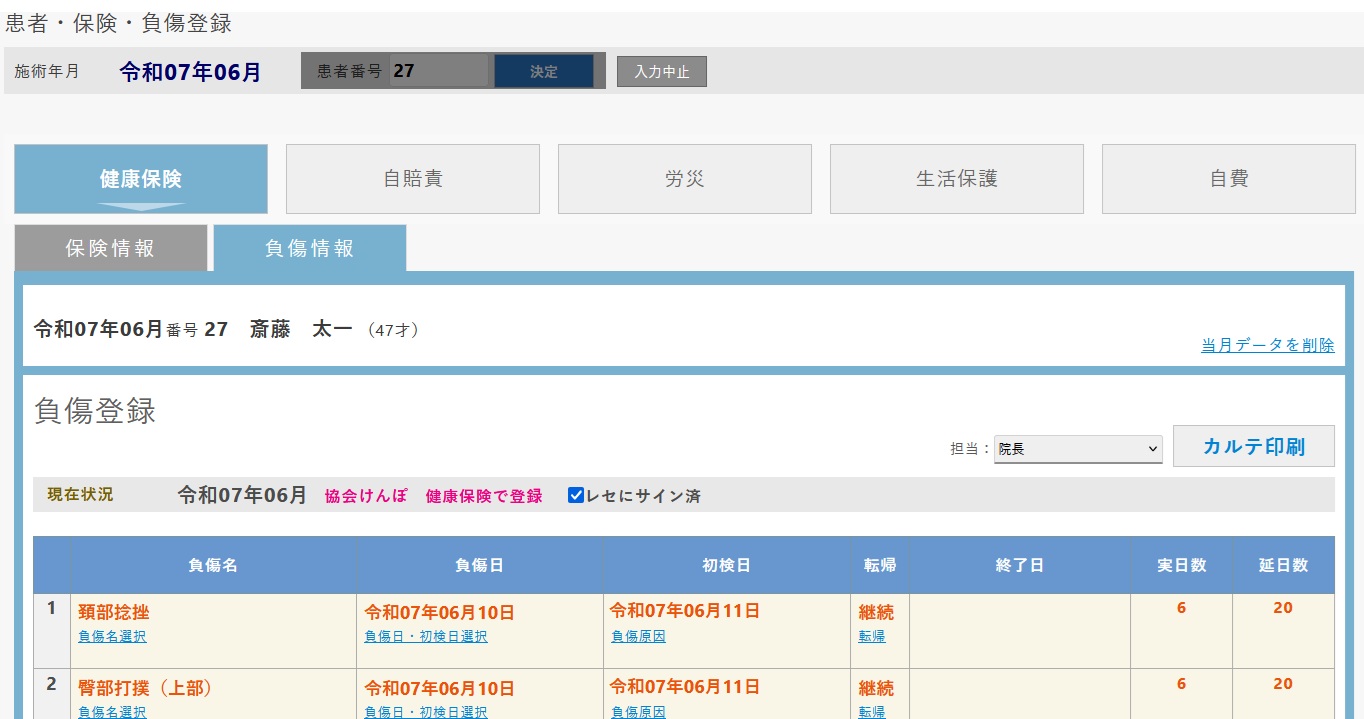This screenshot has width=1364, height=719.
Task: Open the 生活保護 tab
Action: [956, 178]
